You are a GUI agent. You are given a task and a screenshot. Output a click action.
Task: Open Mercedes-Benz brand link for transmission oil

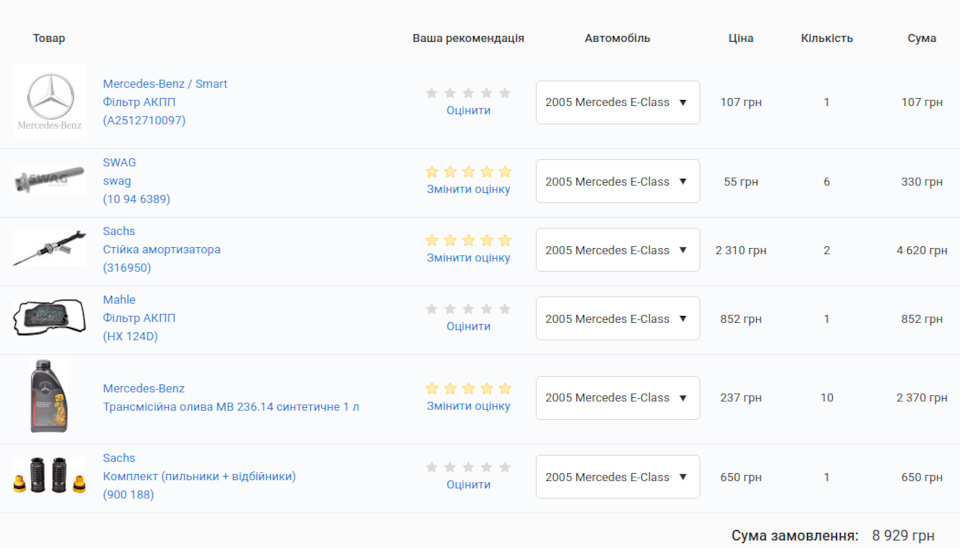pyautogui.click(x=144, y=389)
